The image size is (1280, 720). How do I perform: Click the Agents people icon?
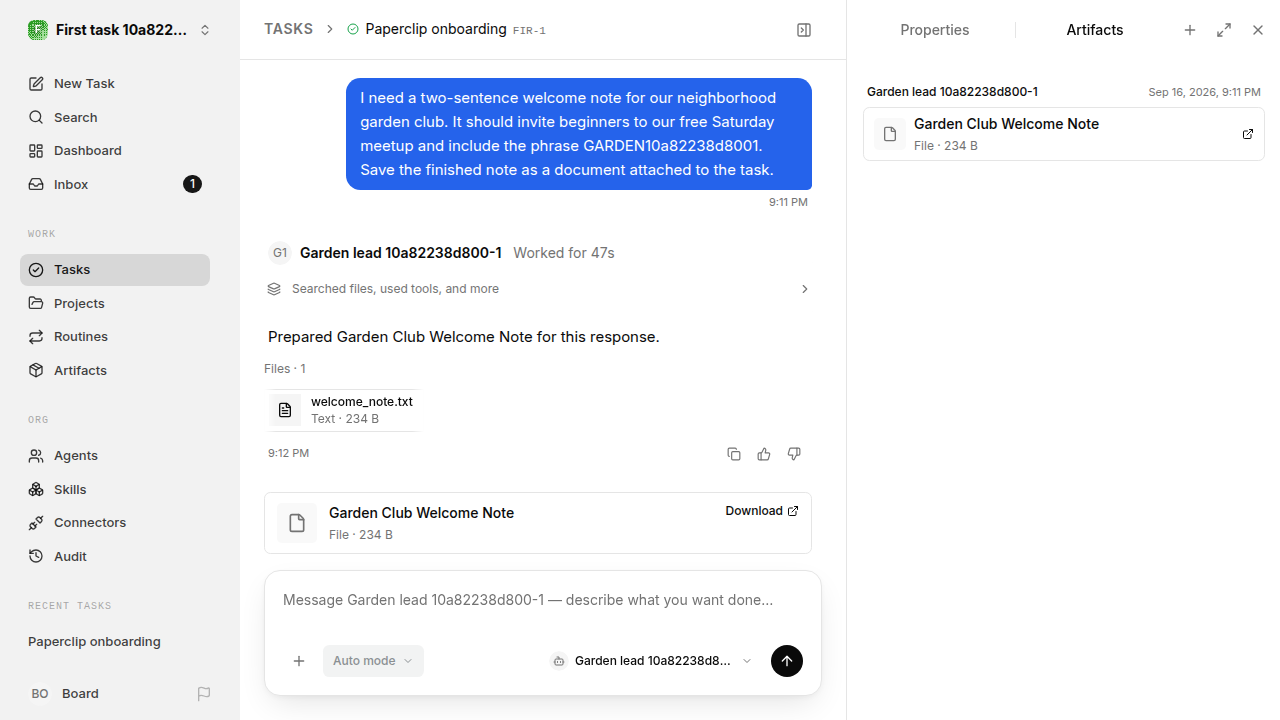click(36, 456)
